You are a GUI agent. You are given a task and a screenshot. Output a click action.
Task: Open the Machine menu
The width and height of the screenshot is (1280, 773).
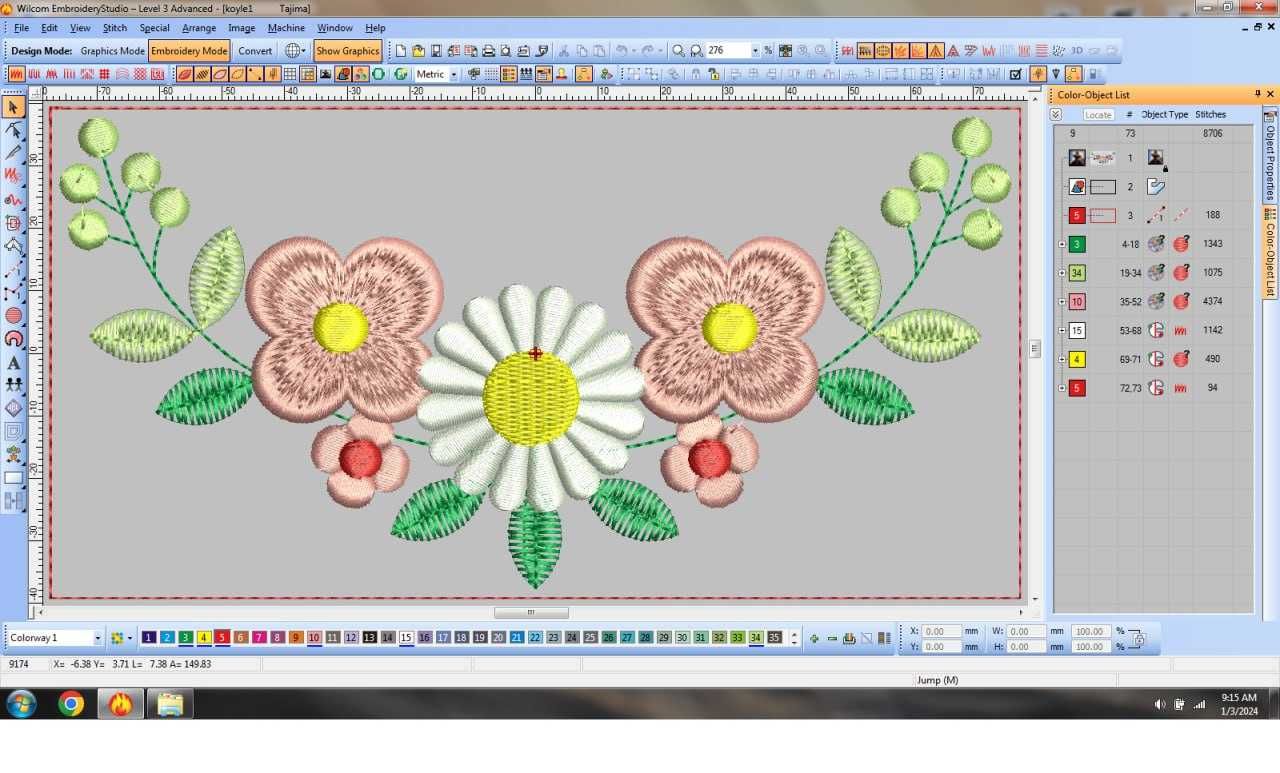click(286, 28)
